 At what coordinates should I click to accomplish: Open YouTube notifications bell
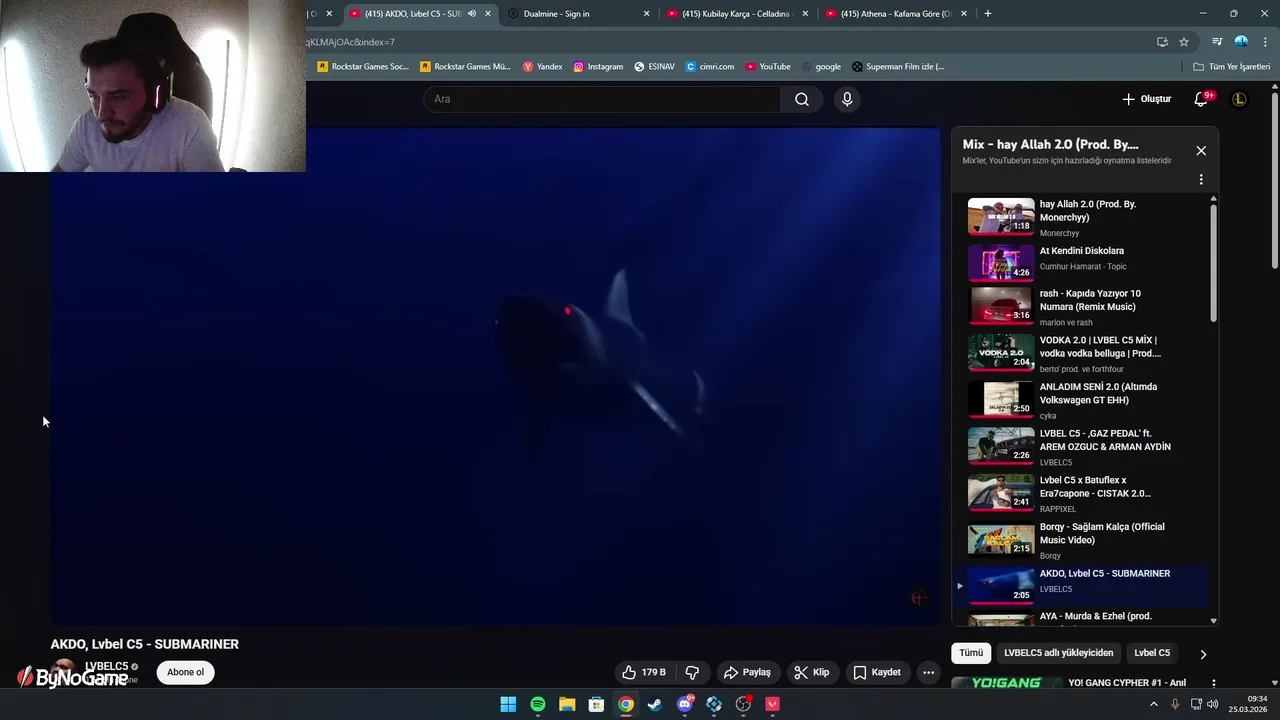pyautogui.click(x=1202, y=99)
